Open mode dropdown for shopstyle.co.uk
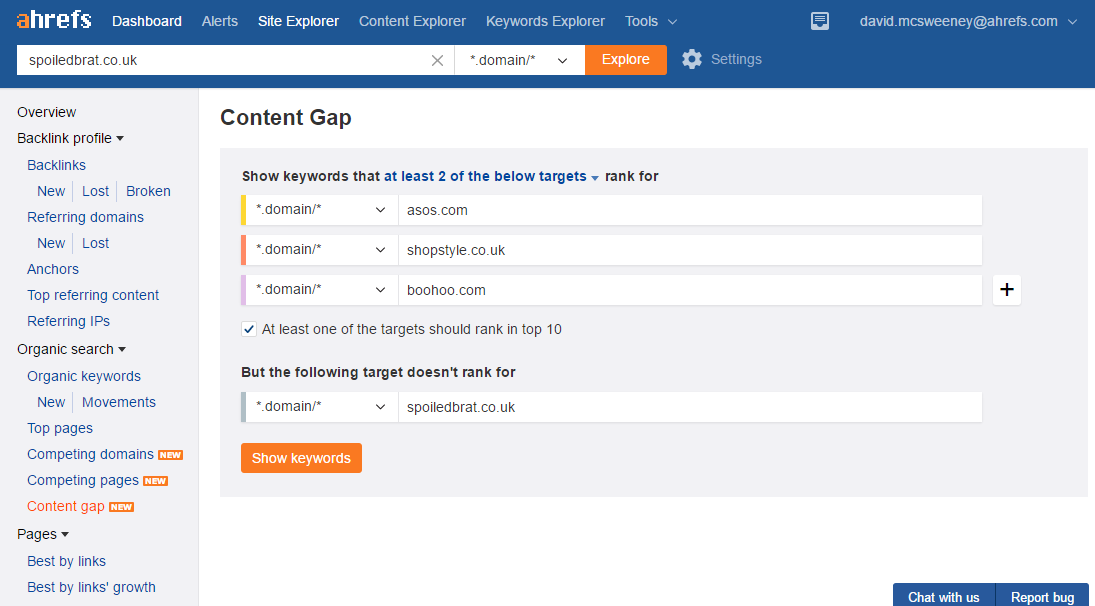This screenshot has width=1095, height=606. point(321,250)
